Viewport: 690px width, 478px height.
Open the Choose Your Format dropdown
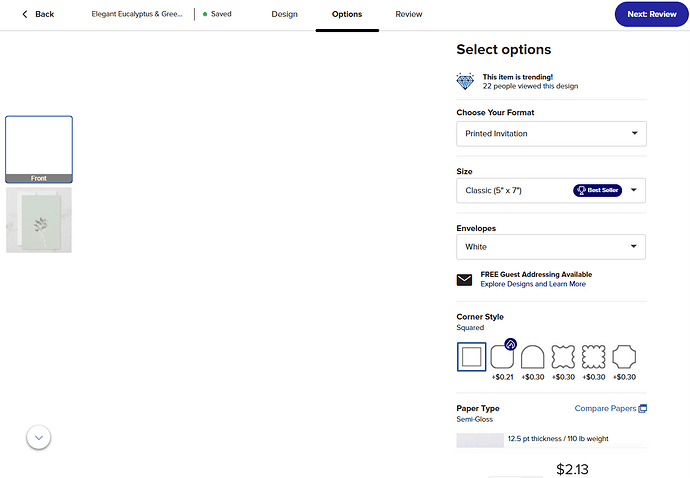click(x=551, y=134)
